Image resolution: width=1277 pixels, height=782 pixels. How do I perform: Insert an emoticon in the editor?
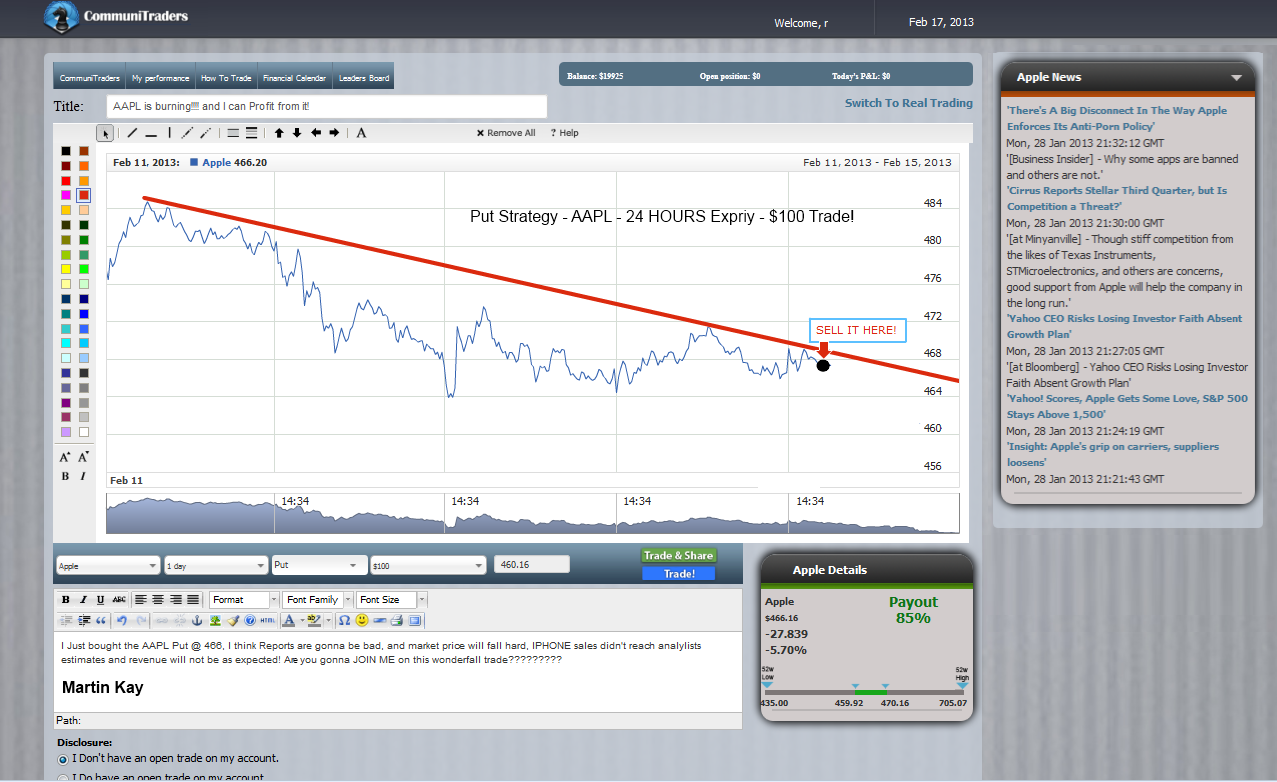362,620
